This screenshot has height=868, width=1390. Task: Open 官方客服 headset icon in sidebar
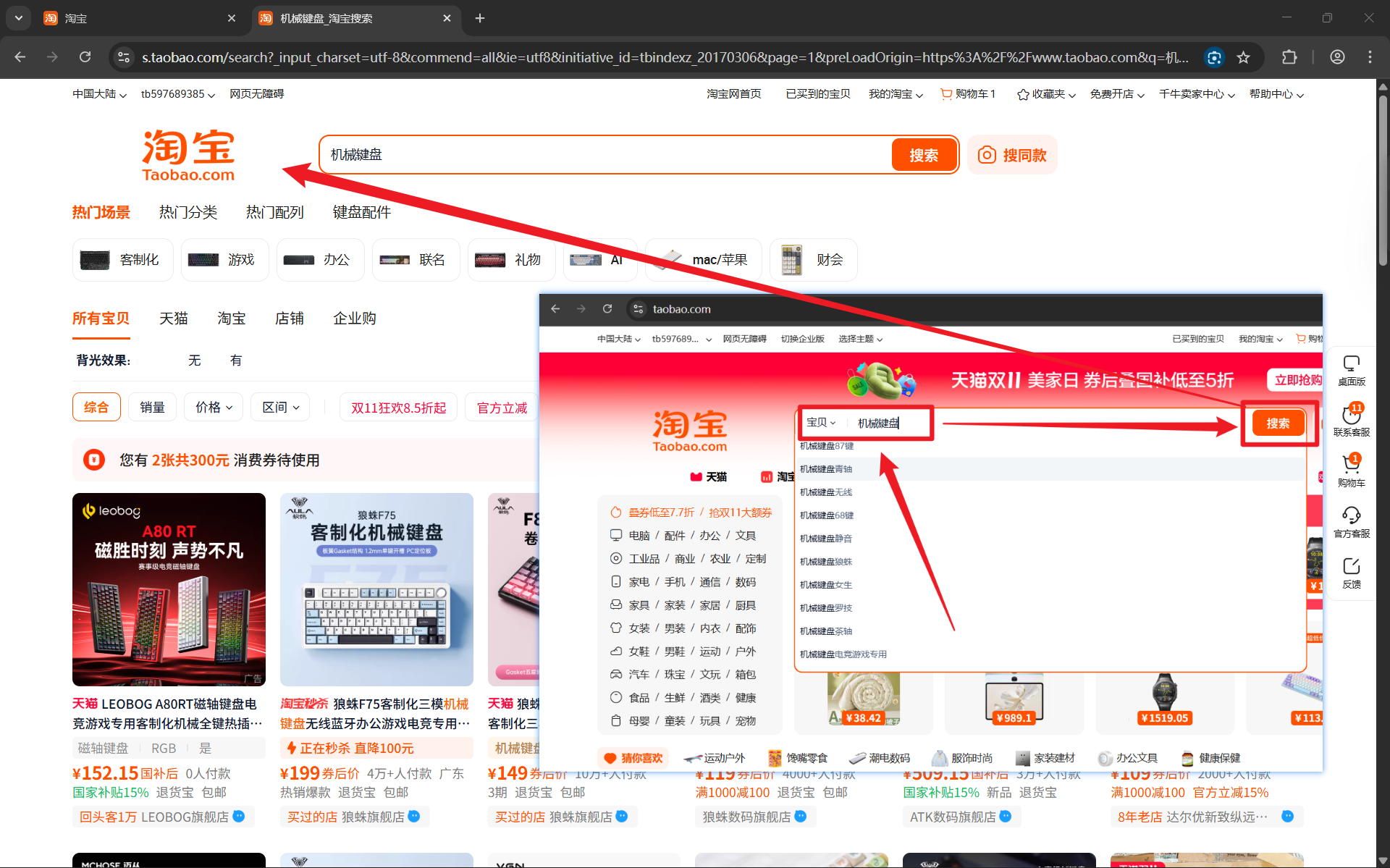[x=1351, y=522]
